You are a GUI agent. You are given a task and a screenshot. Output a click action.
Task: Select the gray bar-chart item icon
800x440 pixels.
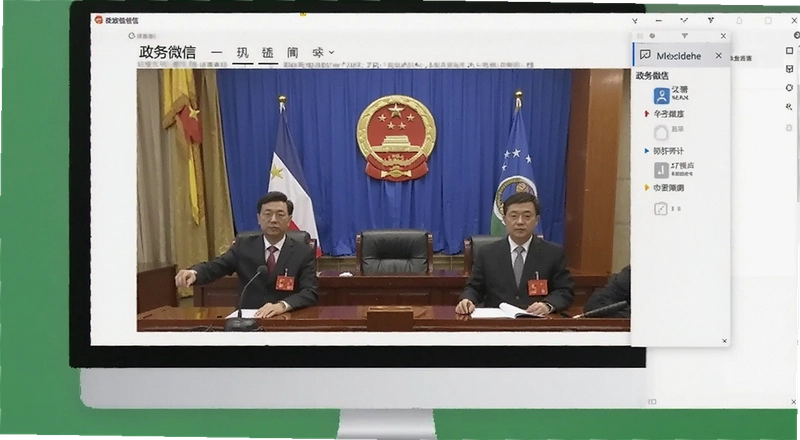tap(661, 169)
